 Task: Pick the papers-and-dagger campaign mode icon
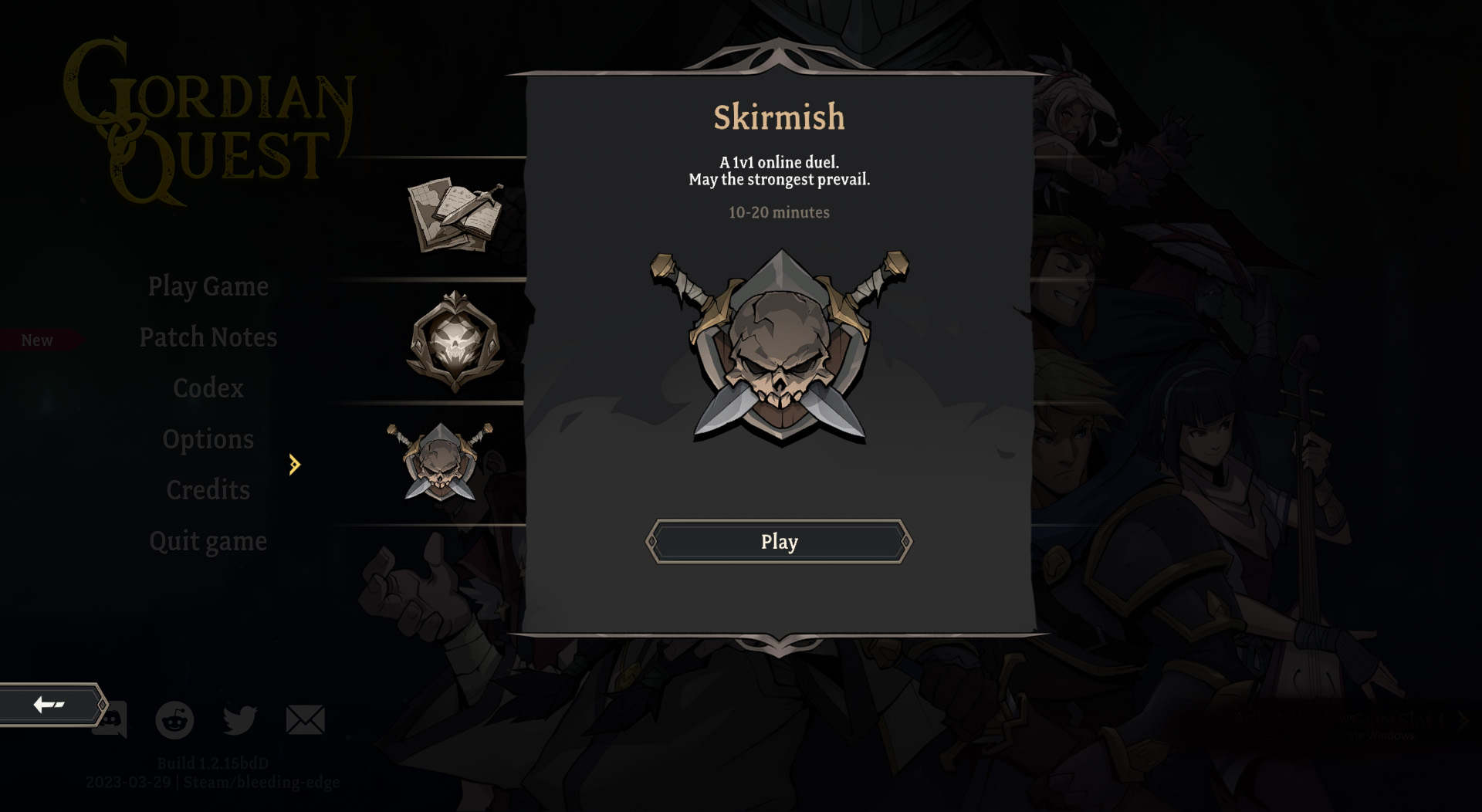coord(455,215)
